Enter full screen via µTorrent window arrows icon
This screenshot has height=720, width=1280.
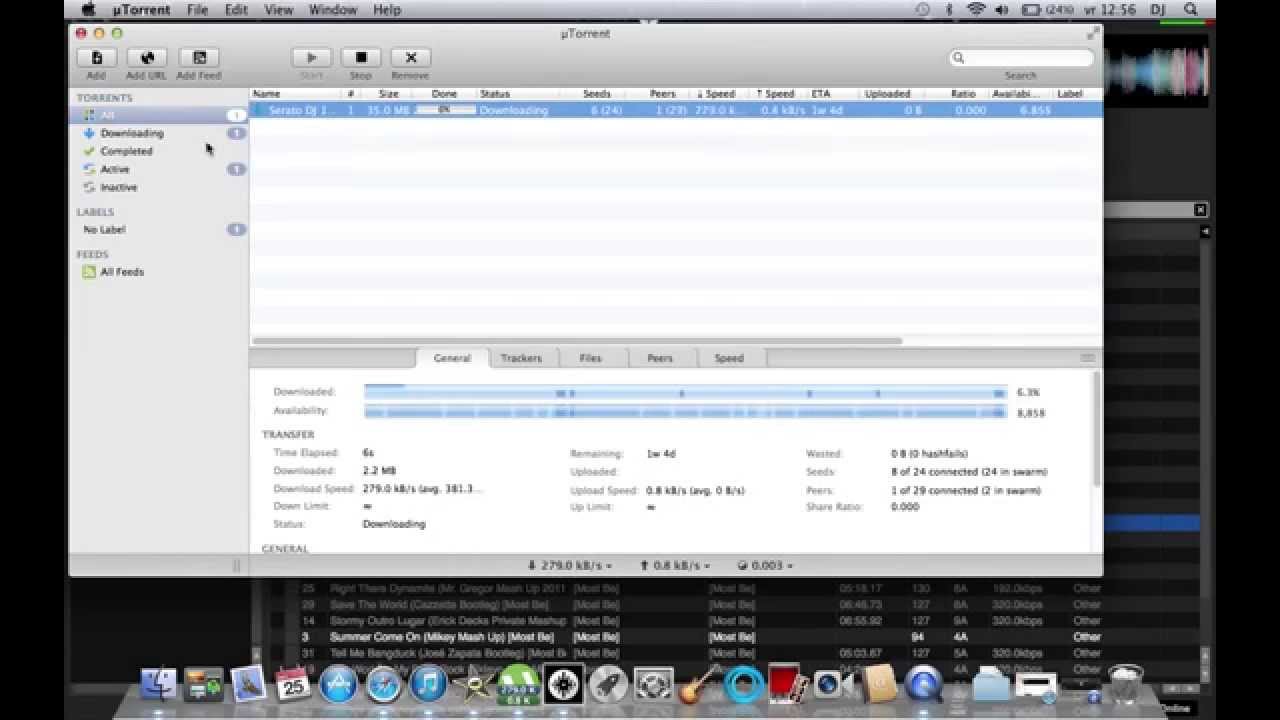point(1092,33)
